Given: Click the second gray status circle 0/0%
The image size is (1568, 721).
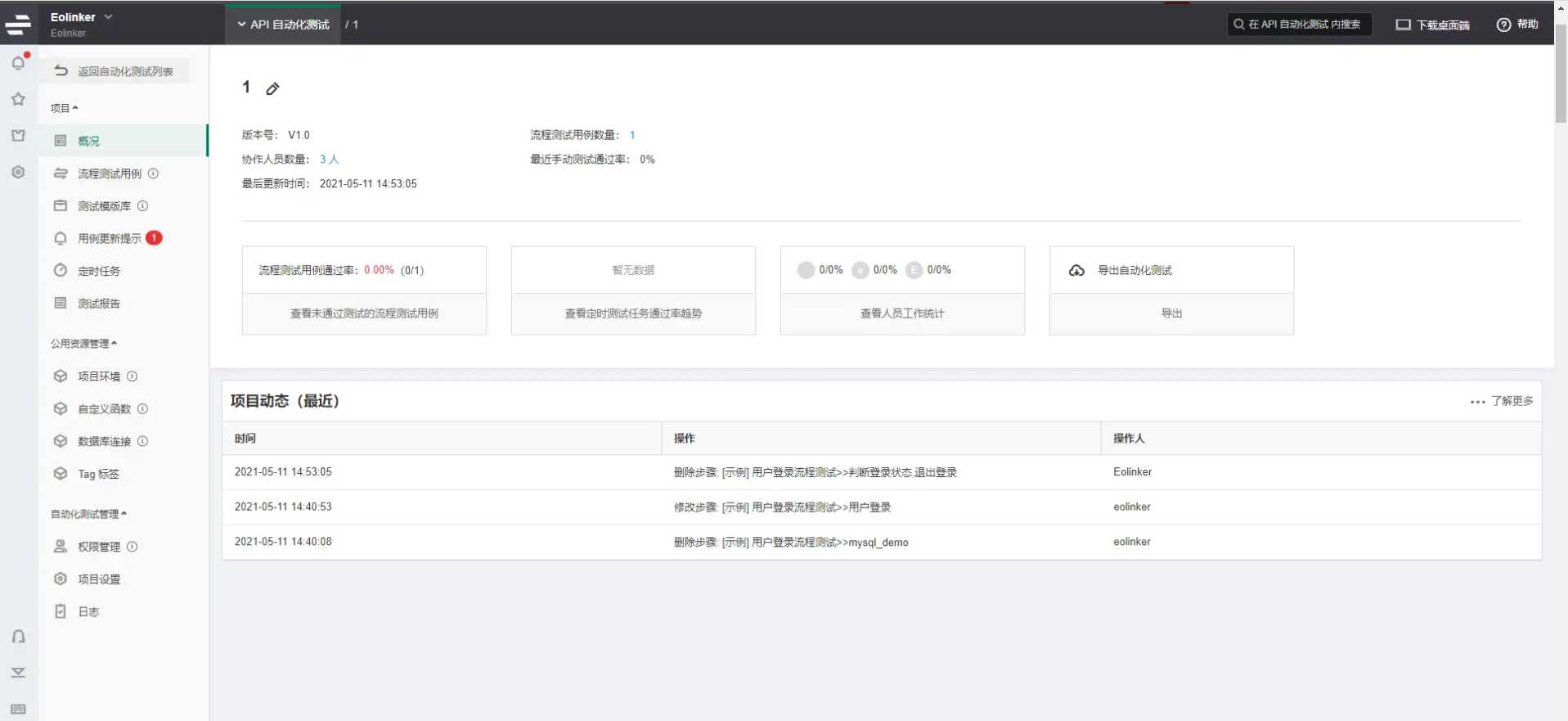Looking at the screenshot, I should [860, 270].
